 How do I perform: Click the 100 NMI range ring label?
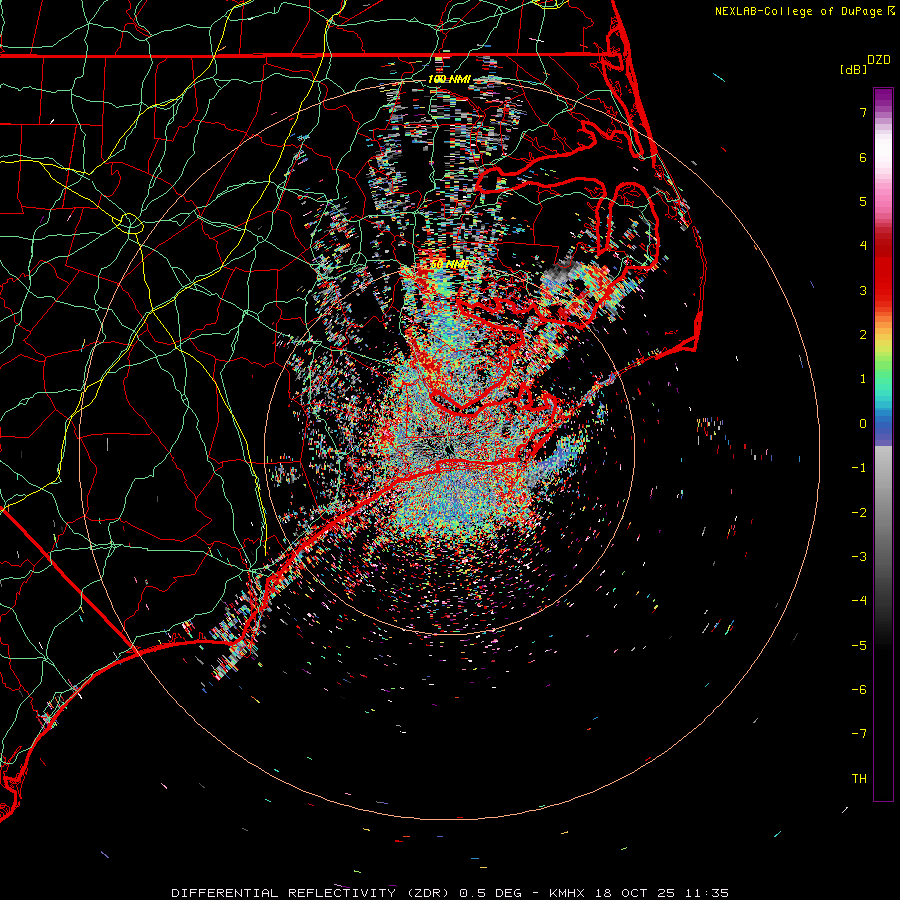coord(449,79)
